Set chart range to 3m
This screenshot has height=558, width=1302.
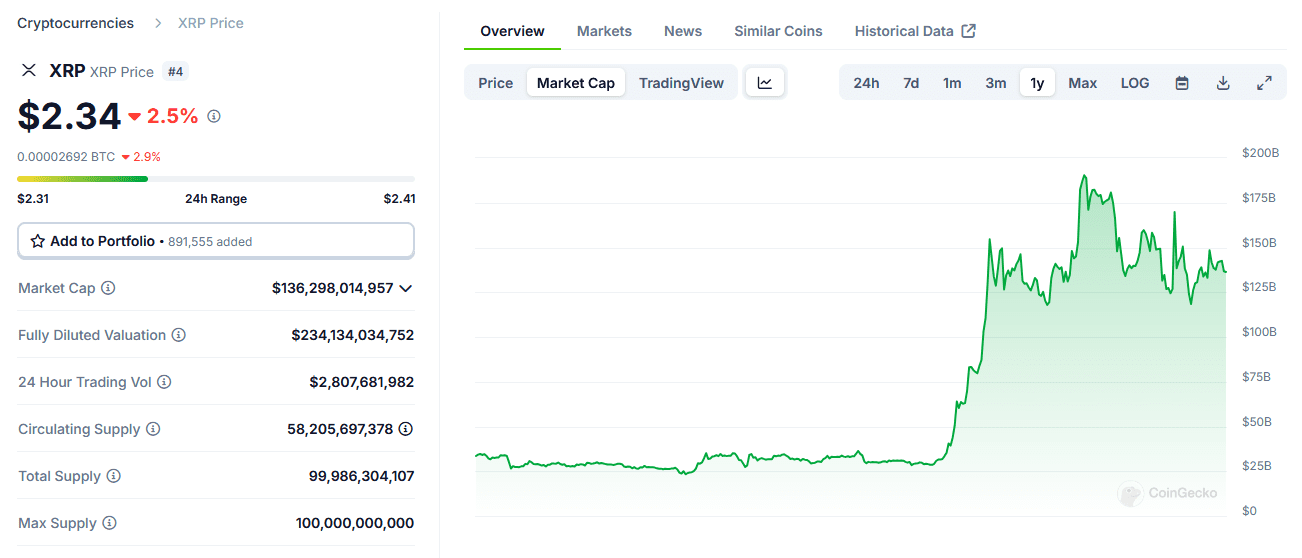tap(996, 83)
